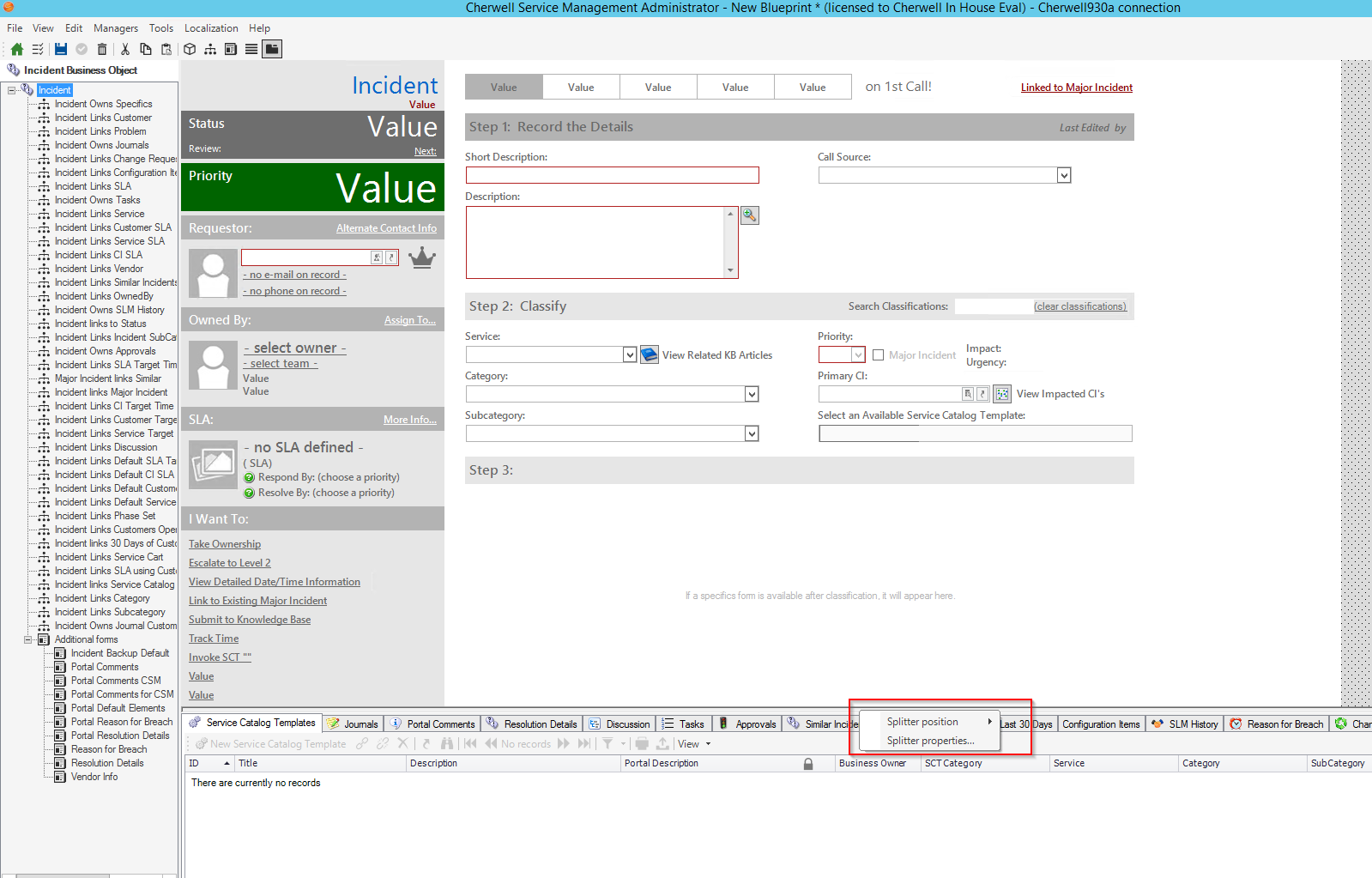The width and height of the screenshot is (1372, 878).
Task: Switch to the Journals tab
Action: click(x=353, y=724)
